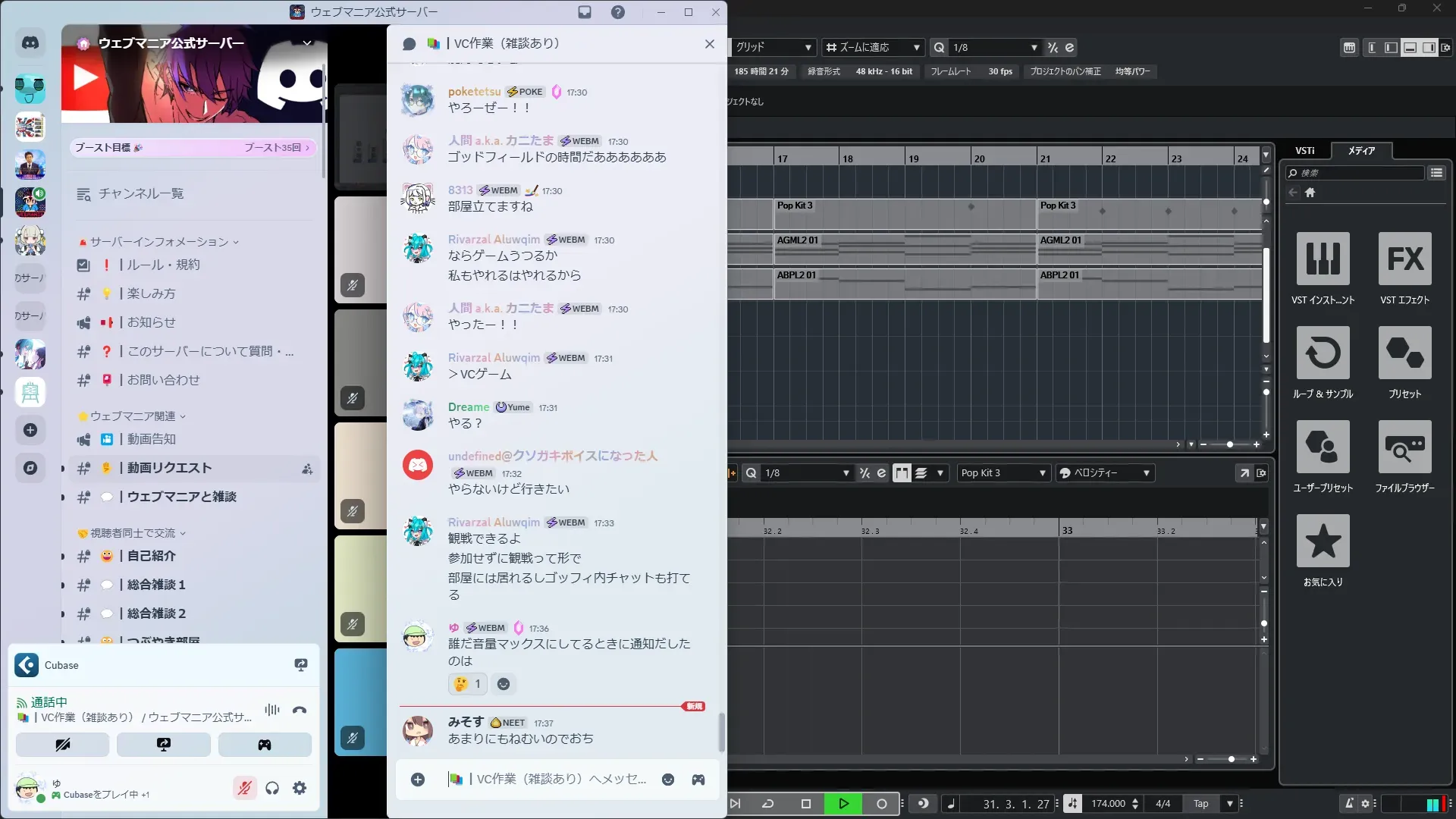Open Discord user settings gear
1456x819 pixels.
coord(300,788)
